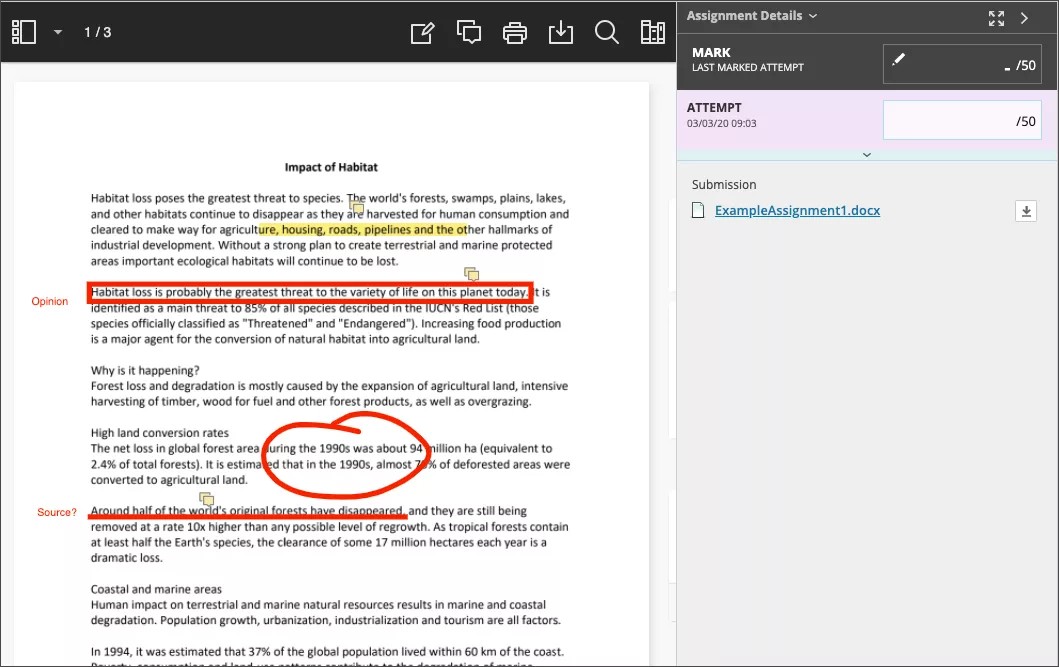Open document search
This screenshot has width=1059, height=667.
(607, 32)
